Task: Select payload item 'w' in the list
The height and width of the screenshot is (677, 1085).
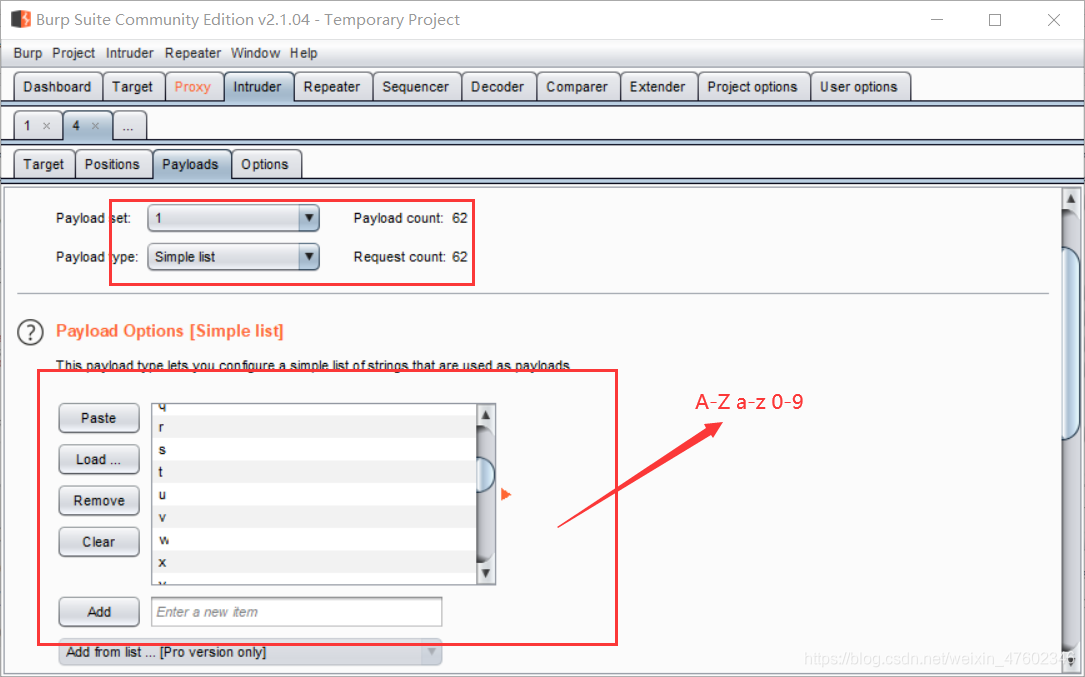Action: pyautogui.click(x=314, y=540)
